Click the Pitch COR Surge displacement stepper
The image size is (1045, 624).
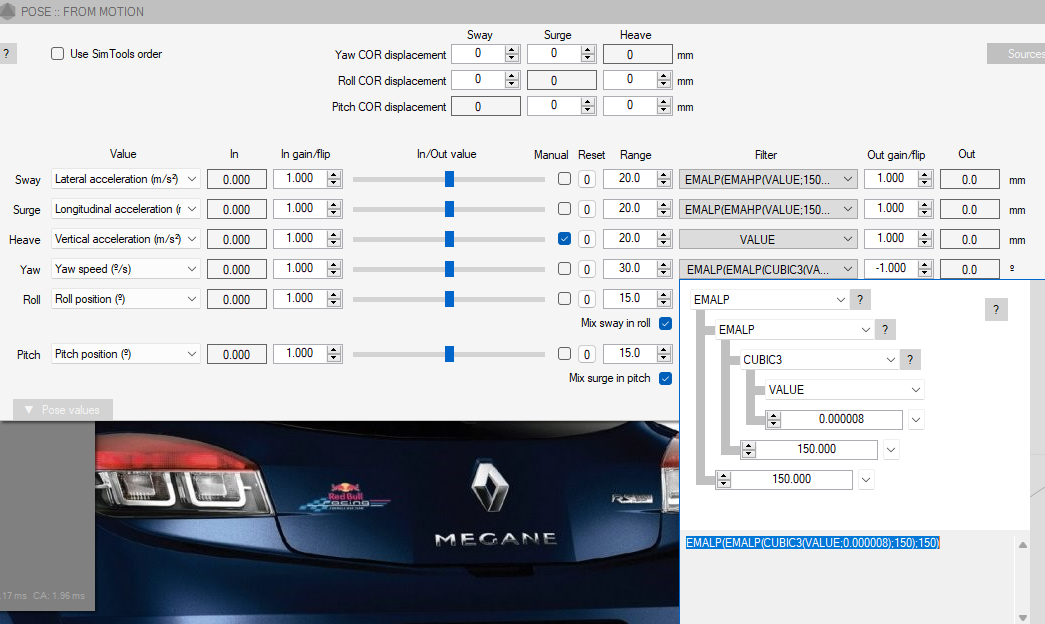tap(587, 106)
